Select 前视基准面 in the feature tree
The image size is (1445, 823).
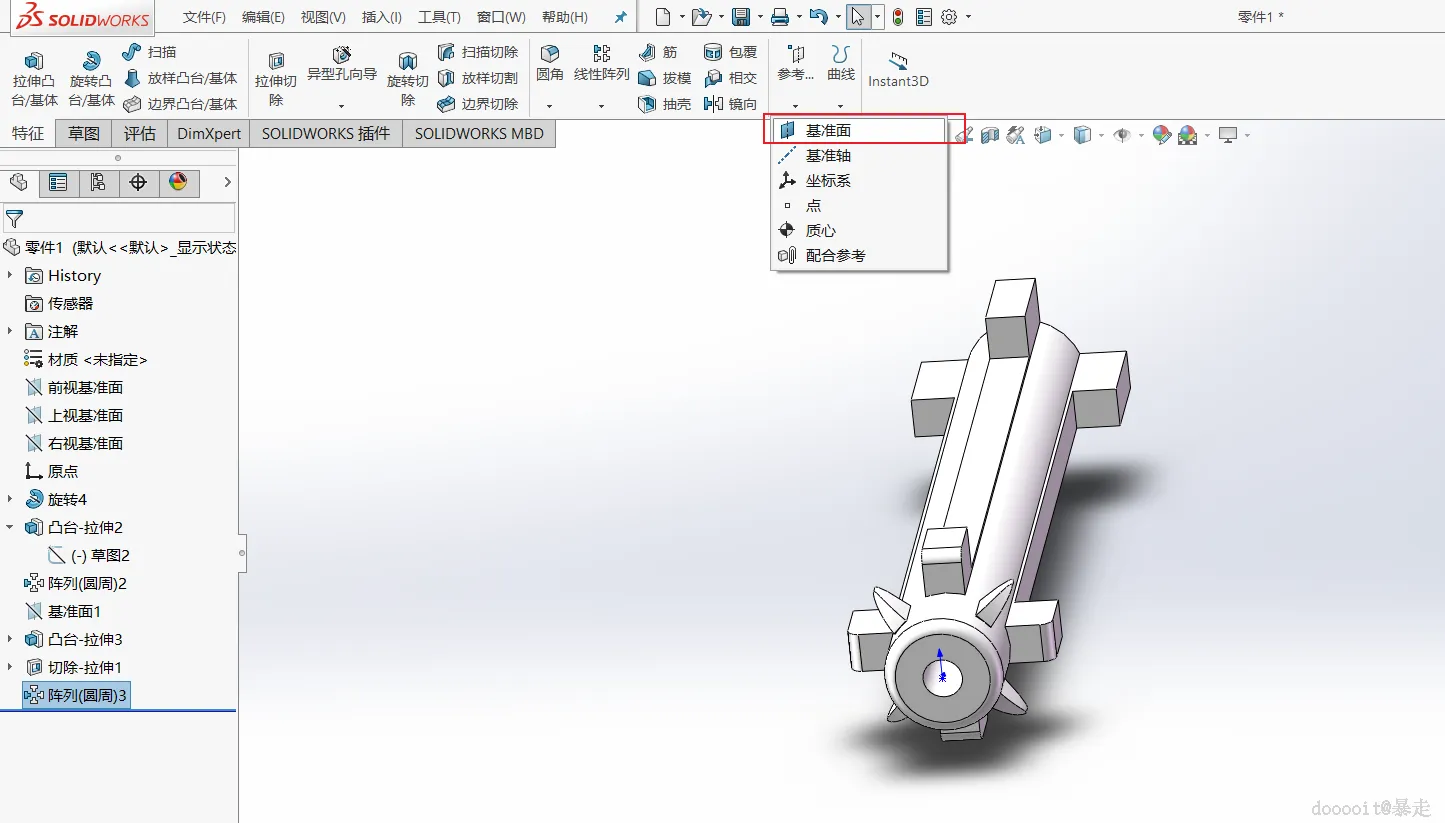pyautogui.click(x=85, y=387)
